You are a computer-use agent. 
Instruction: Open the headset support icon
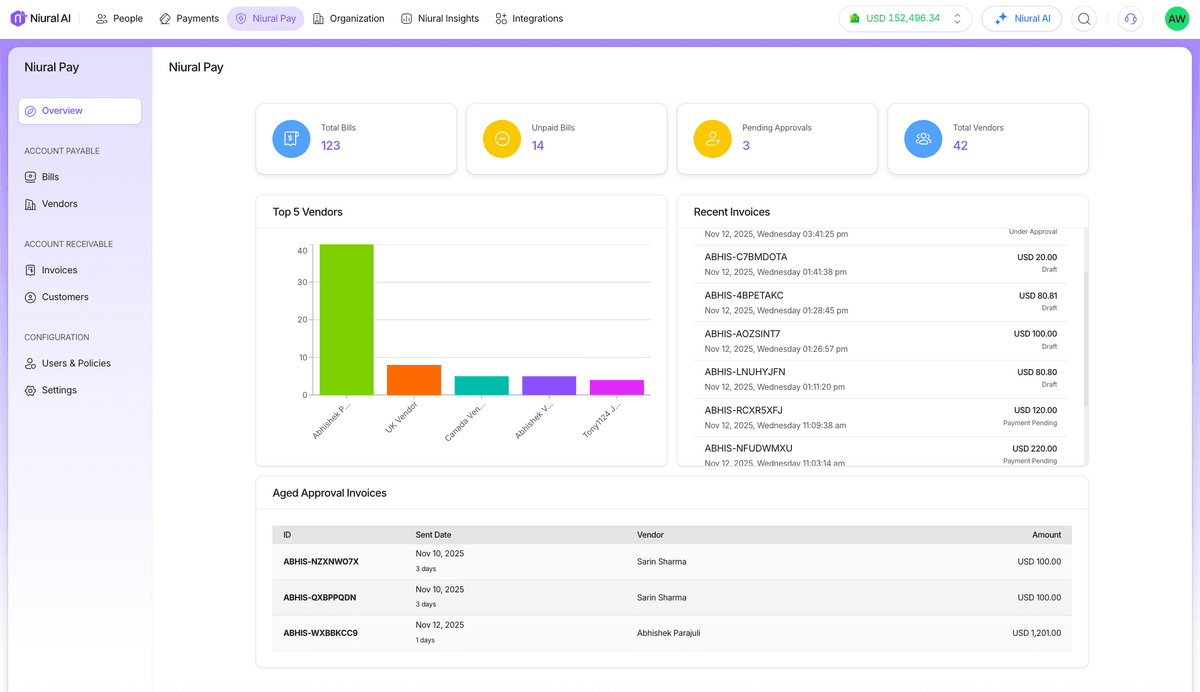tap(1130, 19)
